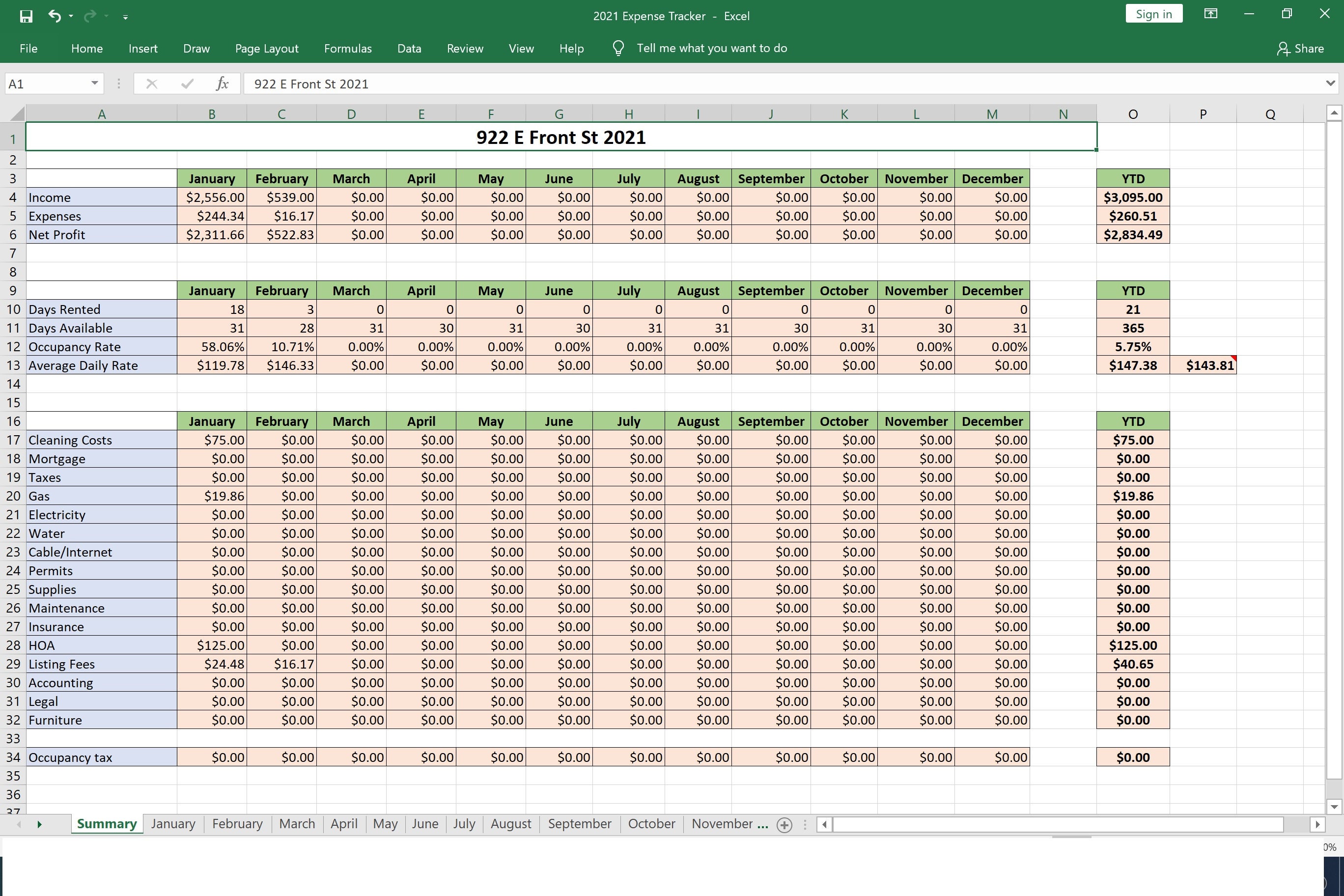Open the Home ribbon tab

(x=87, y=49)
